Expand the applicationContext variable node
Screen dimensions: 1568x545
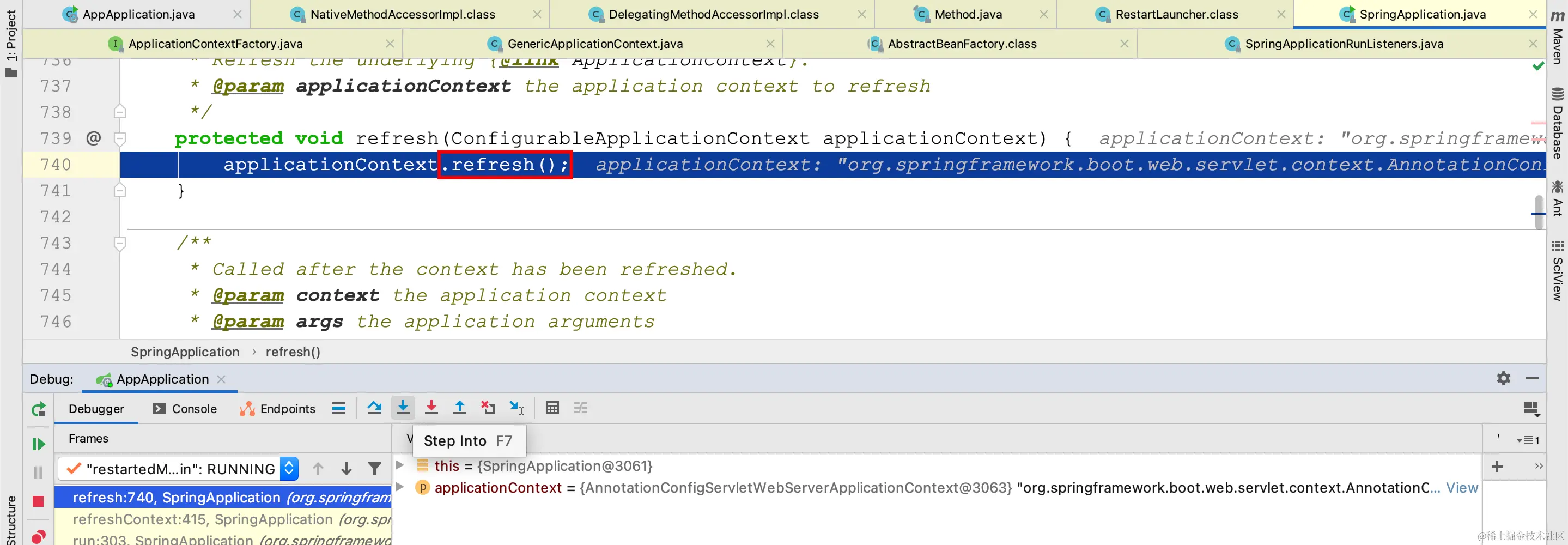pyautogui.click(x=400, y=487)
